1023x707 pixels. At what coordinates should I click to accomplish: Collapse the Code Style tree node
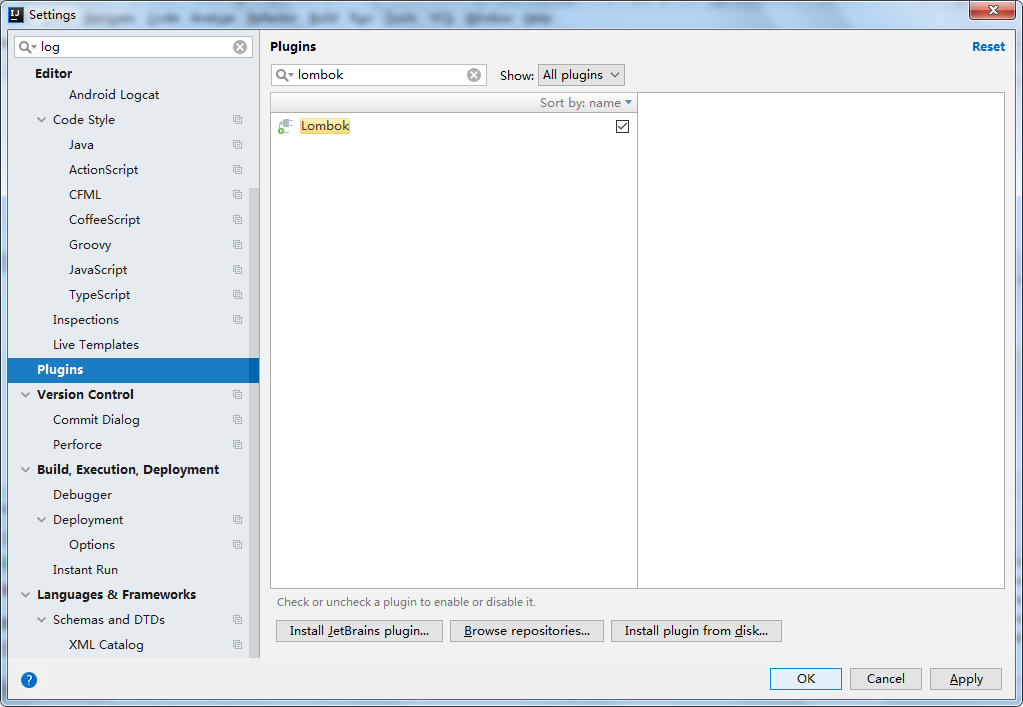coord(42,120)
